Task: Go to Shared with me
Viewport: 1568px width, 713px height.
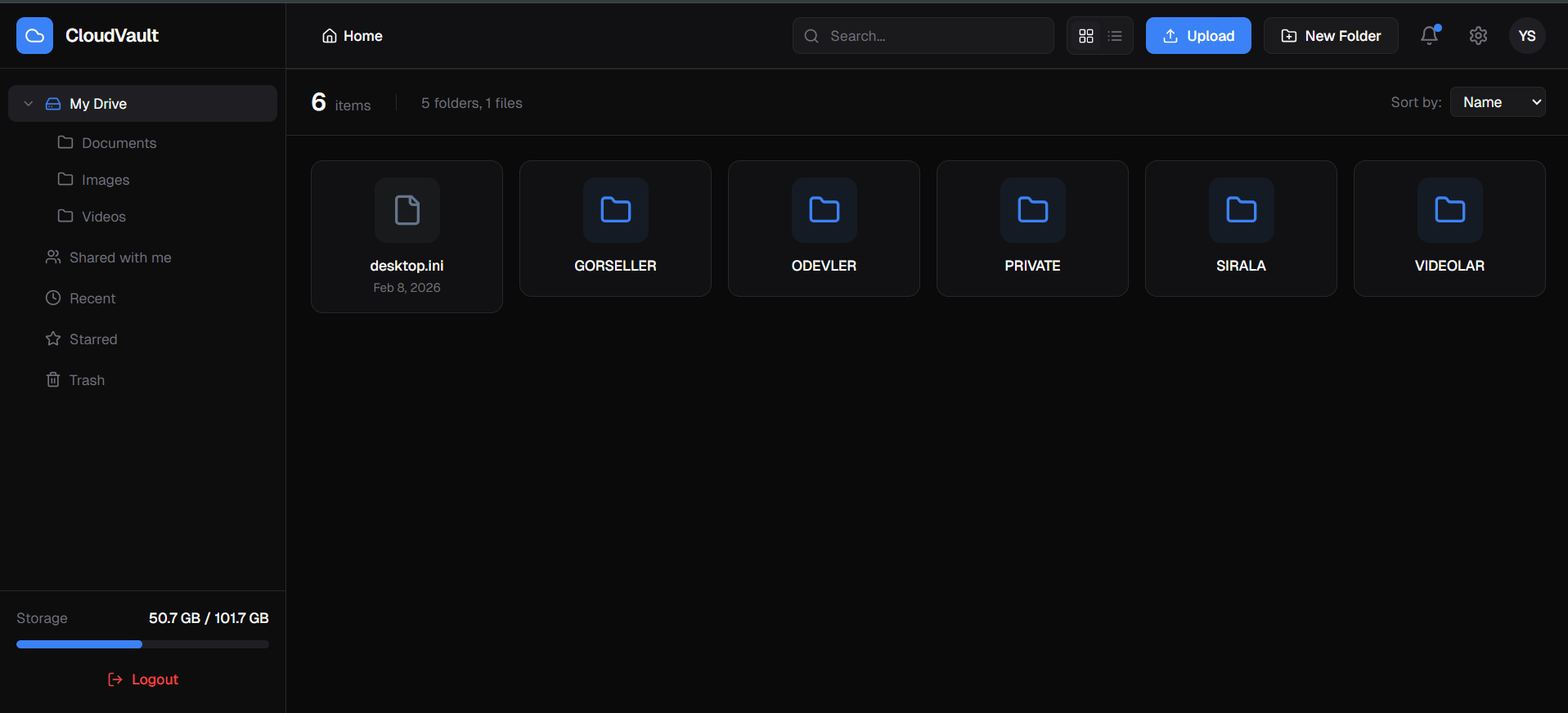Action: (120, 258)
